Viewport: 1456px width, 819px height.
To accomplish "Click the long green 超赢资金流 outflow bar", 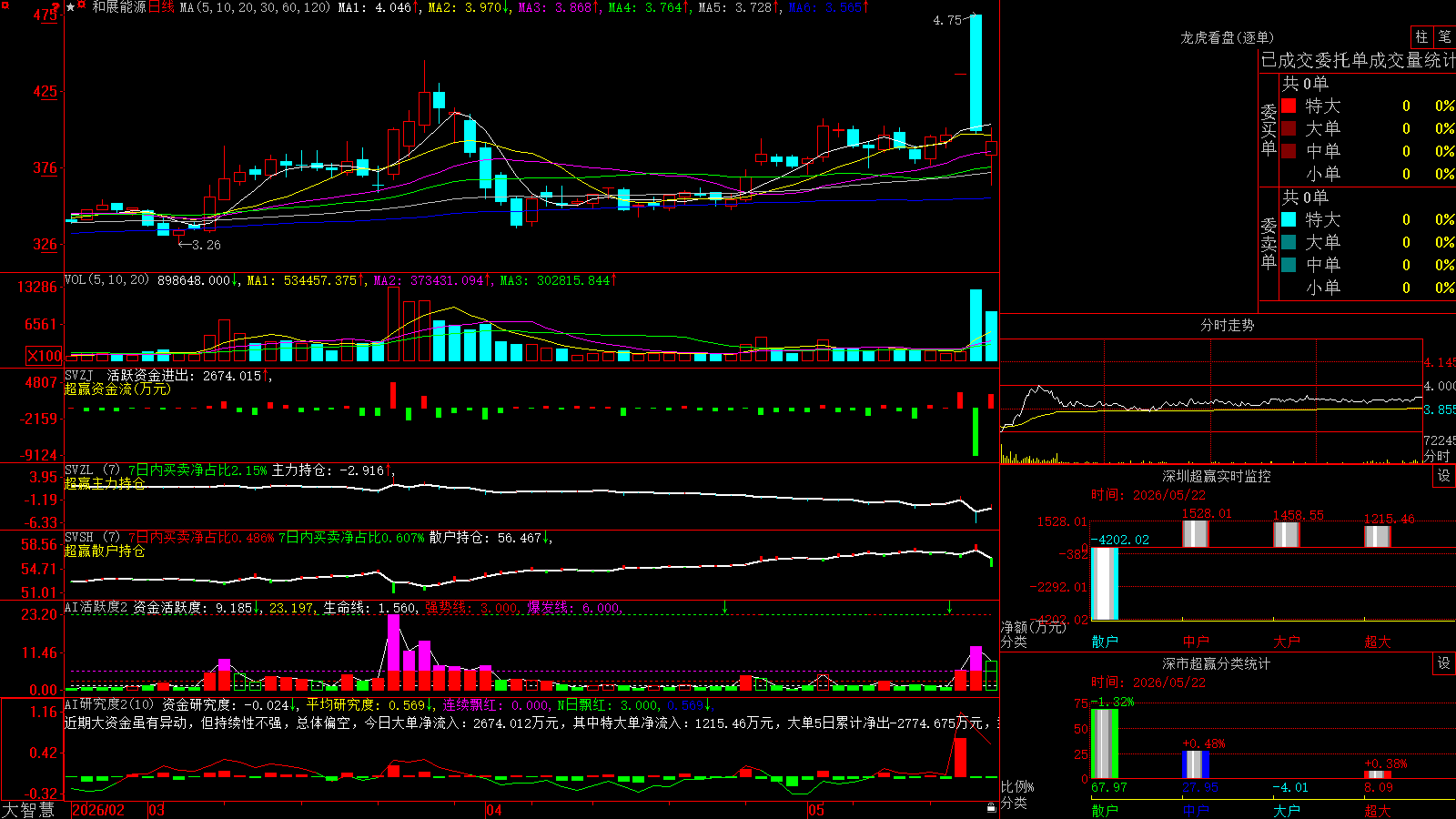I will point(976,432).
